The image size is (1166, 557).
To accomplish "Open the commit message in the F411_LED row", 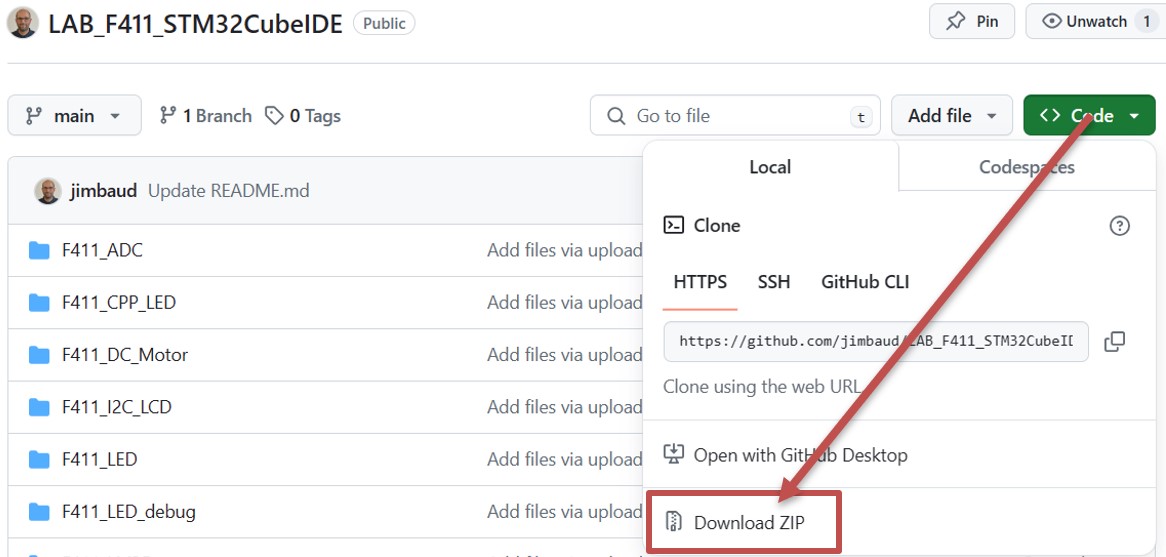I will click(x=564, y=460).
